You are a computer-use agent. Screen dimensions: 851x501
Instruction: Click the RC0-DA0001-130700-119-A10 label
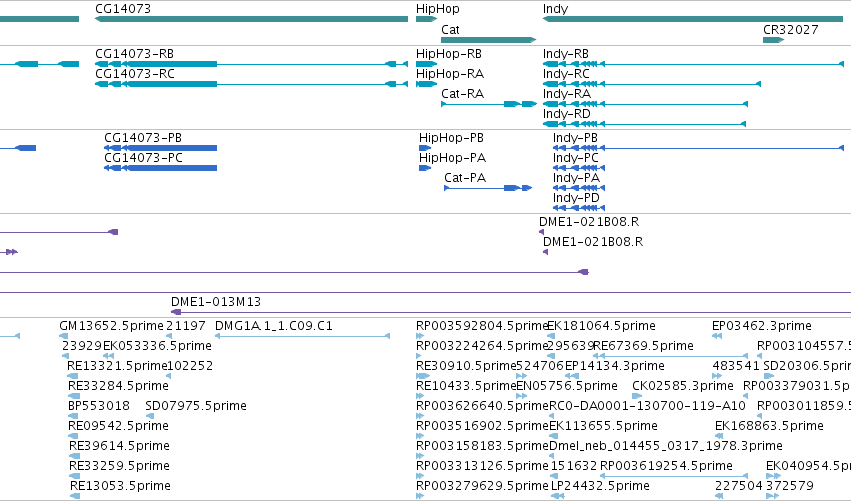pos(647,406)
